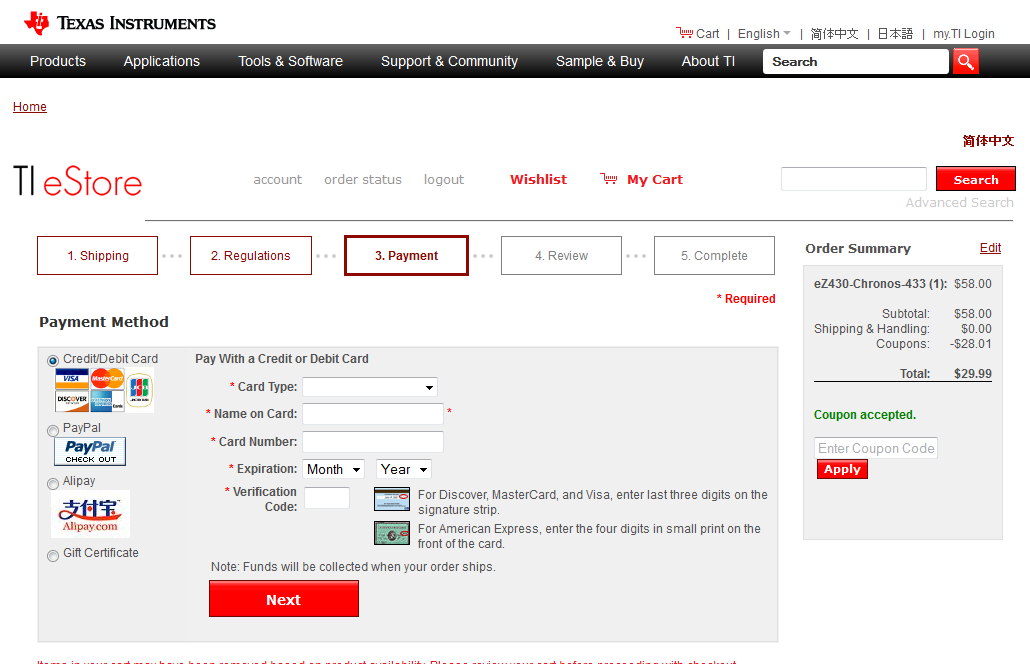Click the Alipay.com logo
The height and width of the screenshot is (664, 1030).
pyautogui.click(x=90, y=514)
